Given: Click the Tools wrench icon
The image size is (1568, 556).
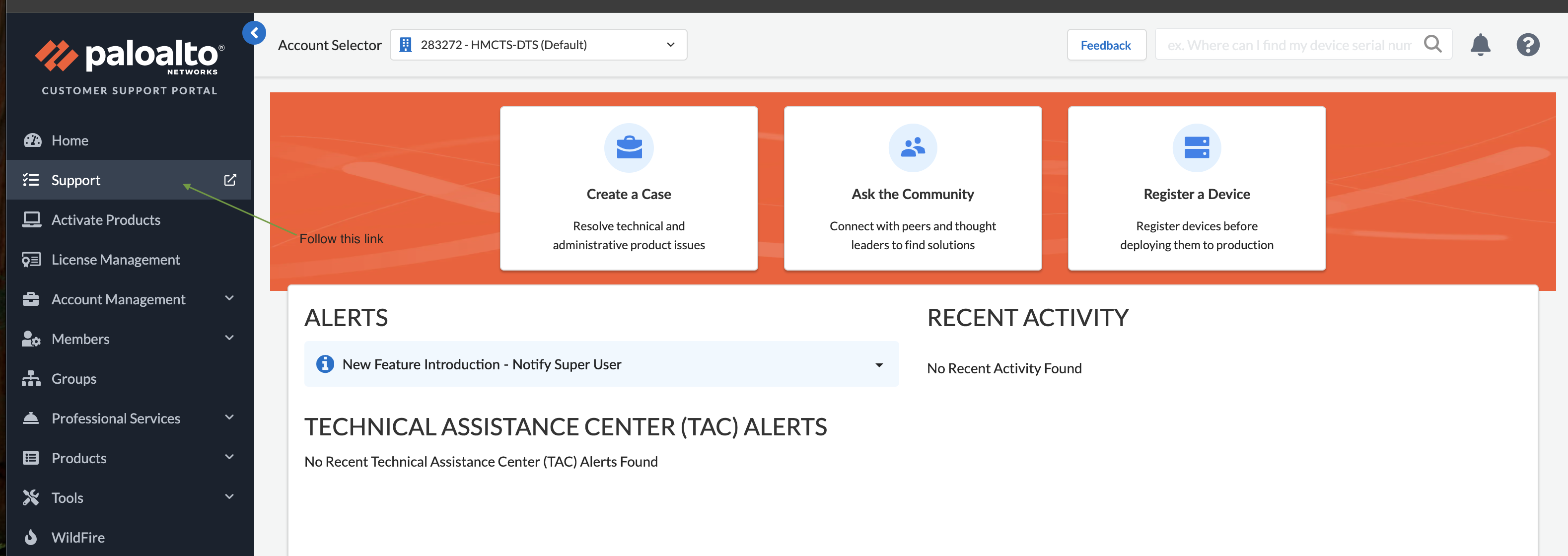Looking at the screenshot, I should pos(31,497).
